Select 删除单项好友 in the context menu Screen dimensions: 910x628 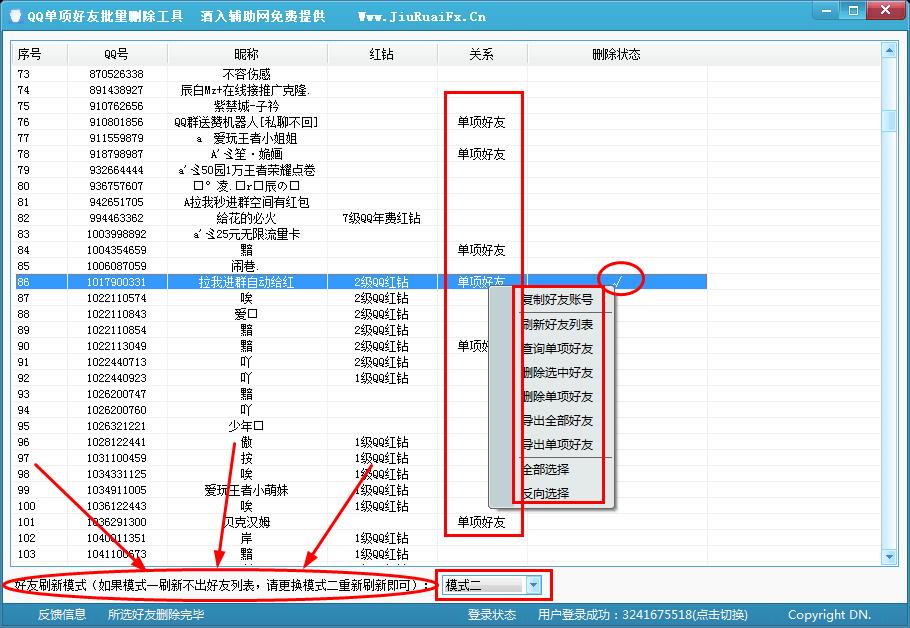(557, 396)
